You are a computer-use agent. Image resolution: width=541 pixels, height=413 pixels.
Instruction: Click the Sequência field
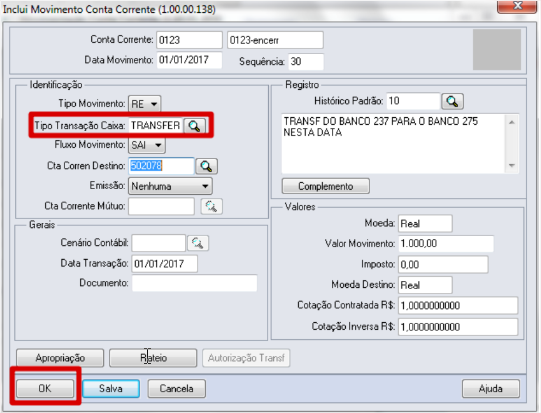[x=306, y=61]
